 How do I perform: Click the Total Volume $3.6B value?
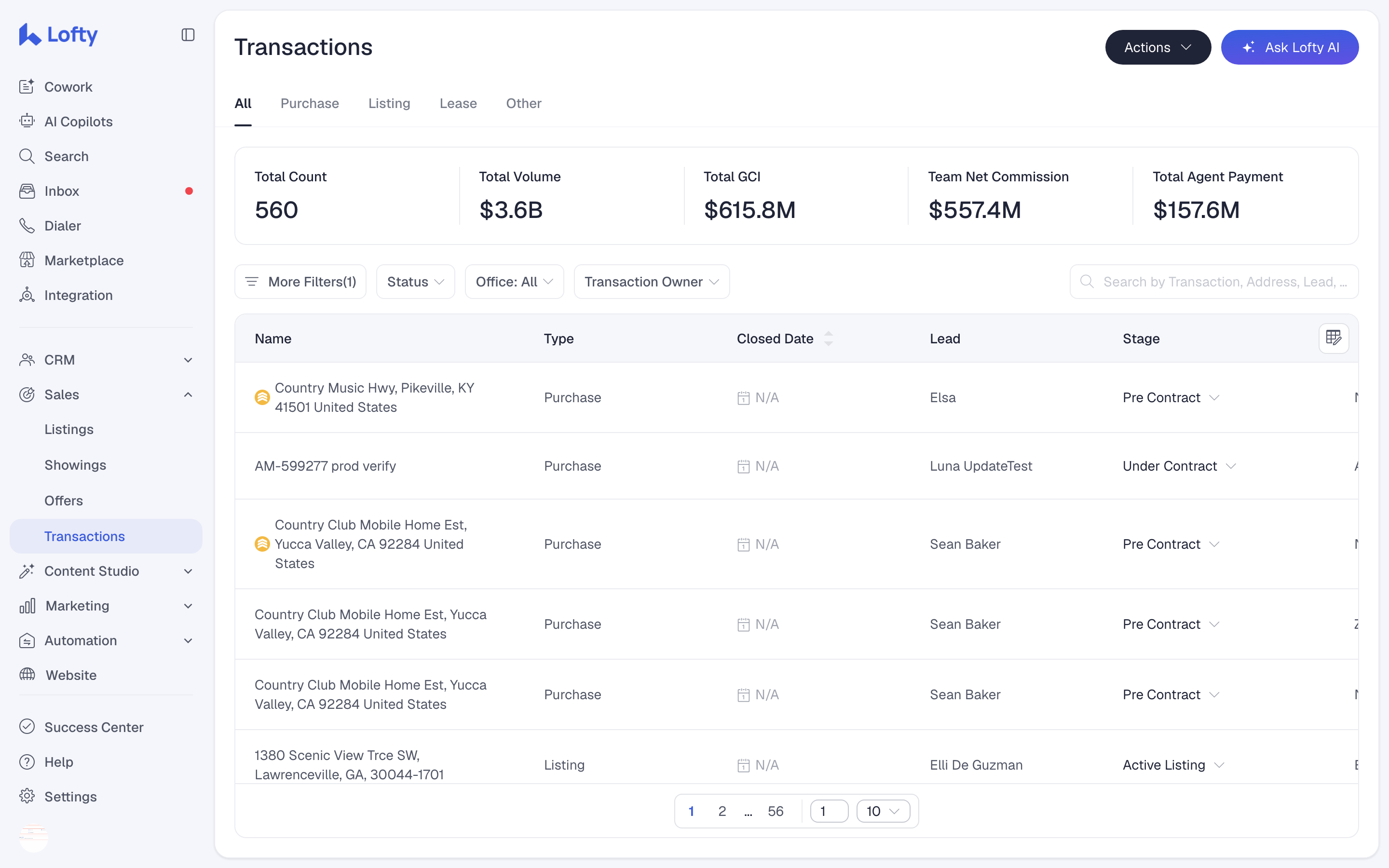tap(511, 210)
